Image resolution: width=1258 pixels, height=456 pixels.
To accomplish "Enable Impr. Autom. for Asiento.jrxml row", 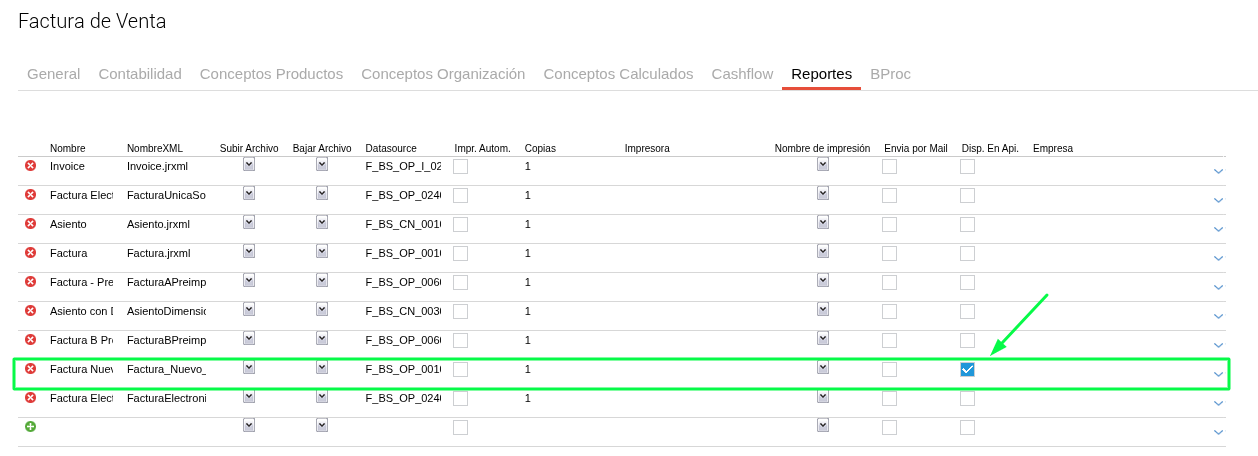I will (460, 225).
